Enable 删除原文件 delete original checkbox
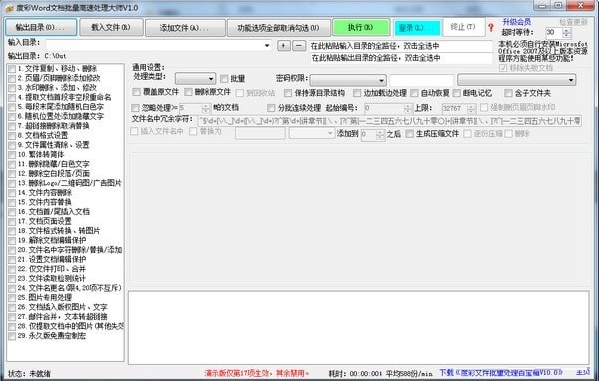The height and width of the screenshot is (381, 599). pyautogui.click(x=188, y=92)
